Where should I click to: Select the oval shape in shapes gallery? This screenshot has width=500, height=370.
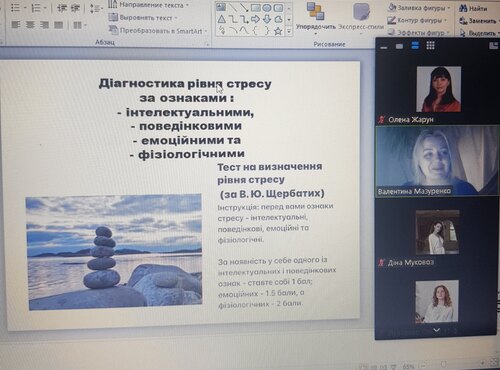(x=267, y=8)
